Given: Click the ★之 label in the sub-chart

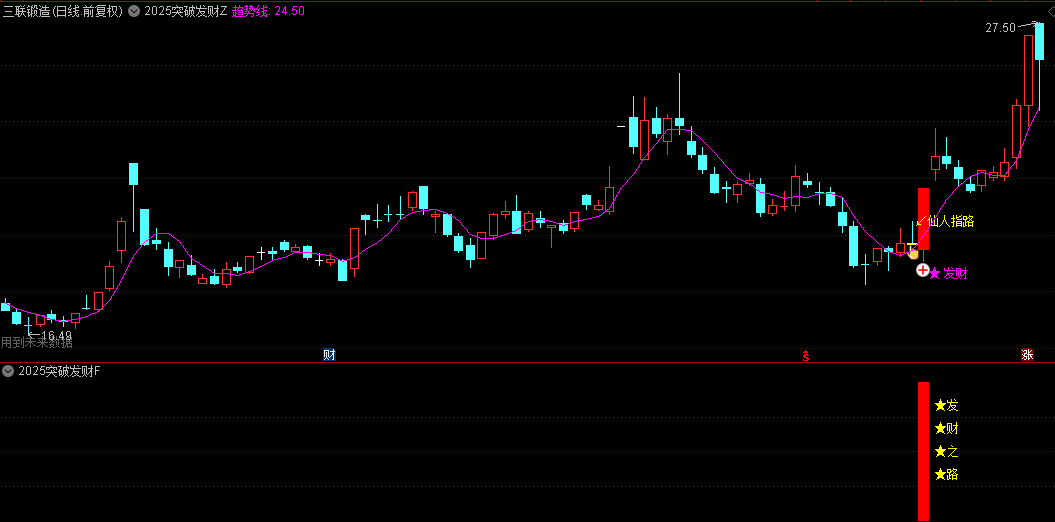Looking at the screenshot, I should (946, 451).
